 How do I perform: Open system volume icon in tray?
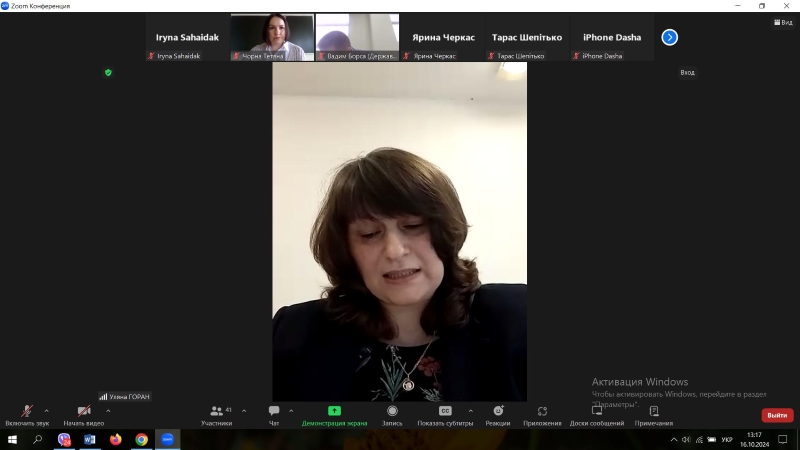pos(686,439)
